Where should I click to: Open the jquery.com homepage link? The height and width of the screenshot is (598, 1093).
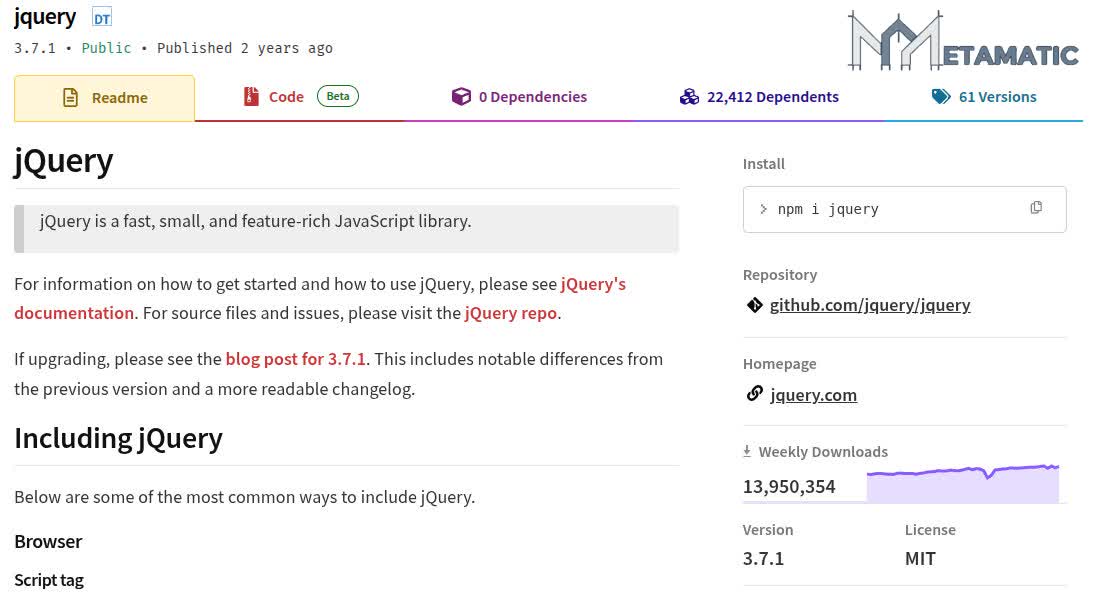click(813, 394)
